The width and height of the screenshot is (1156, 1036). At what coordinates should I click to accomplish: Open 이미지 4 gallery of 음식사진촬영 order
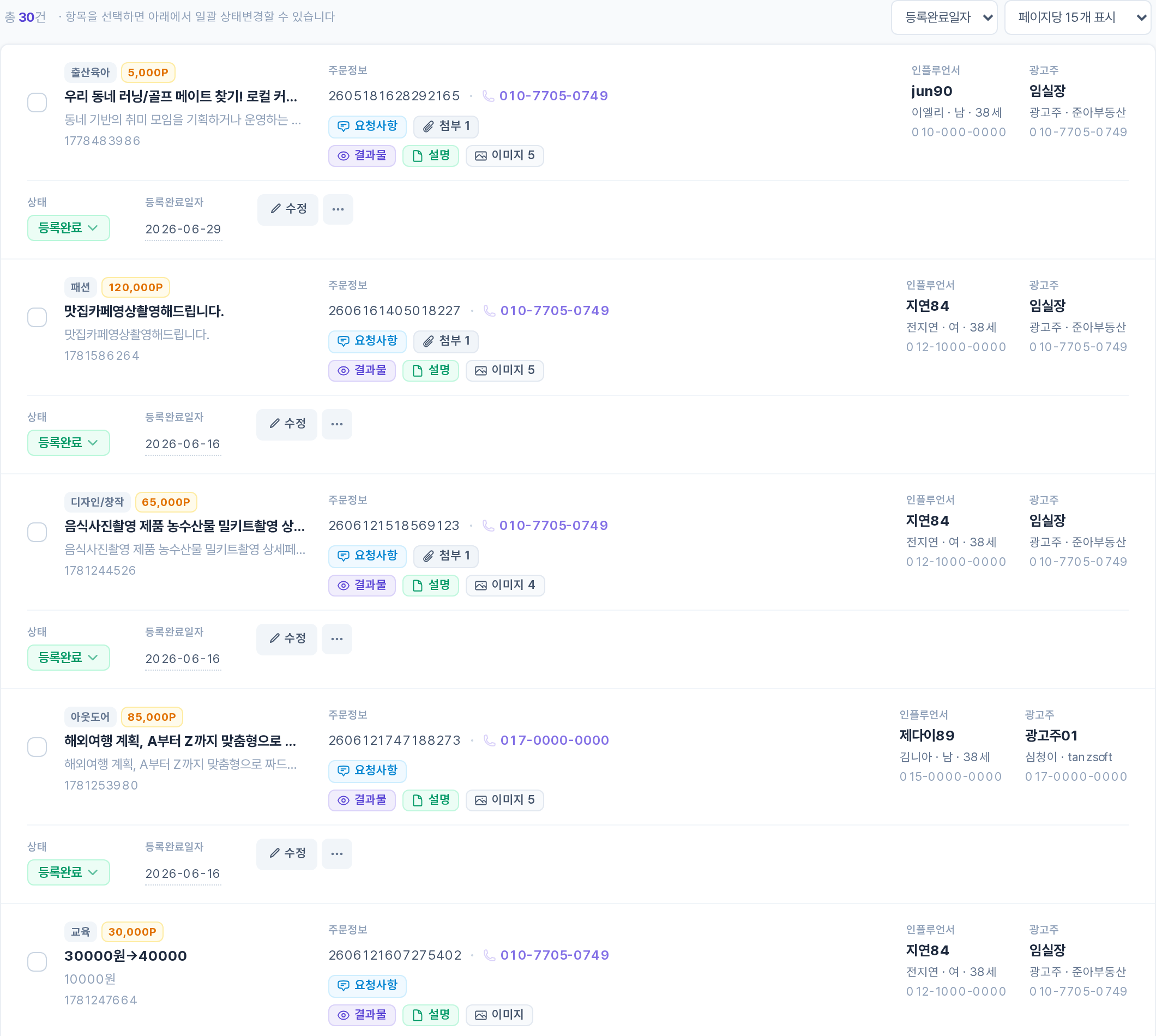tap(505, 585)
